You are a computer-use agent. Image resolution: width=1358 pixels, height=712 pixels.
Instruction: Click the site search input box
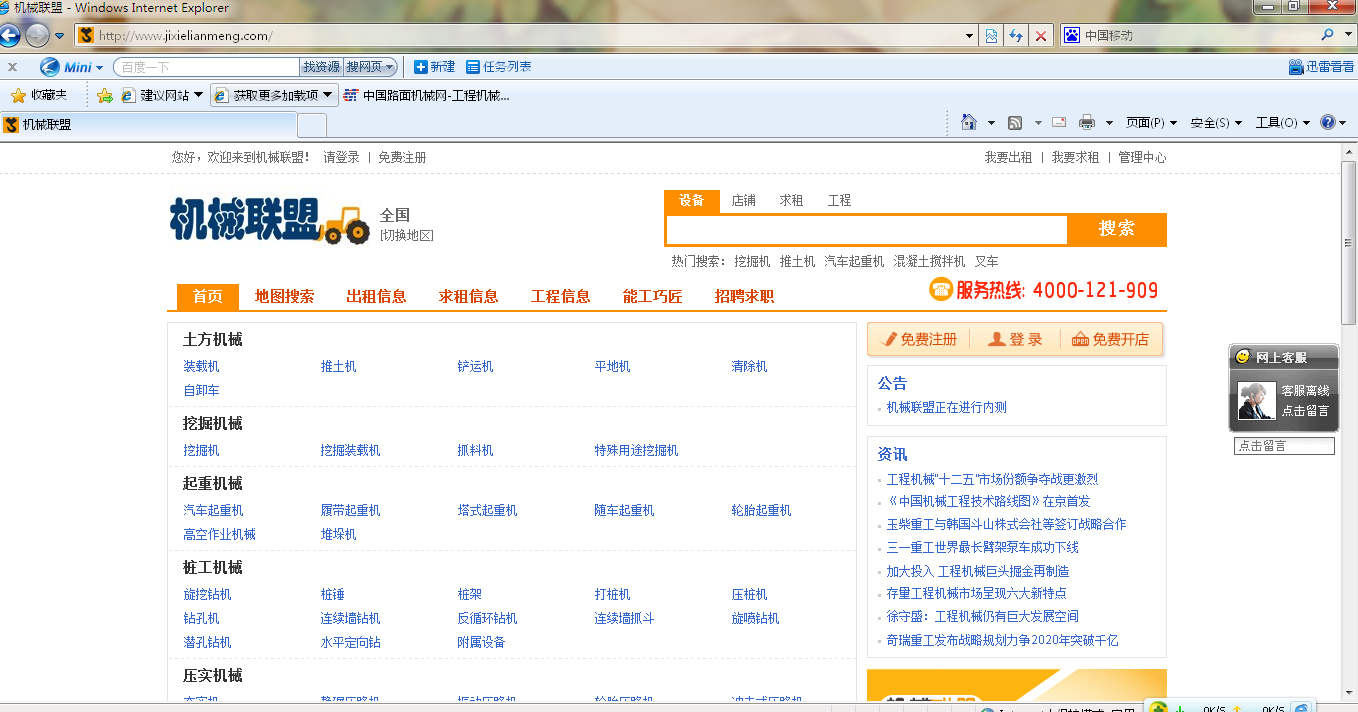(867, 230)
